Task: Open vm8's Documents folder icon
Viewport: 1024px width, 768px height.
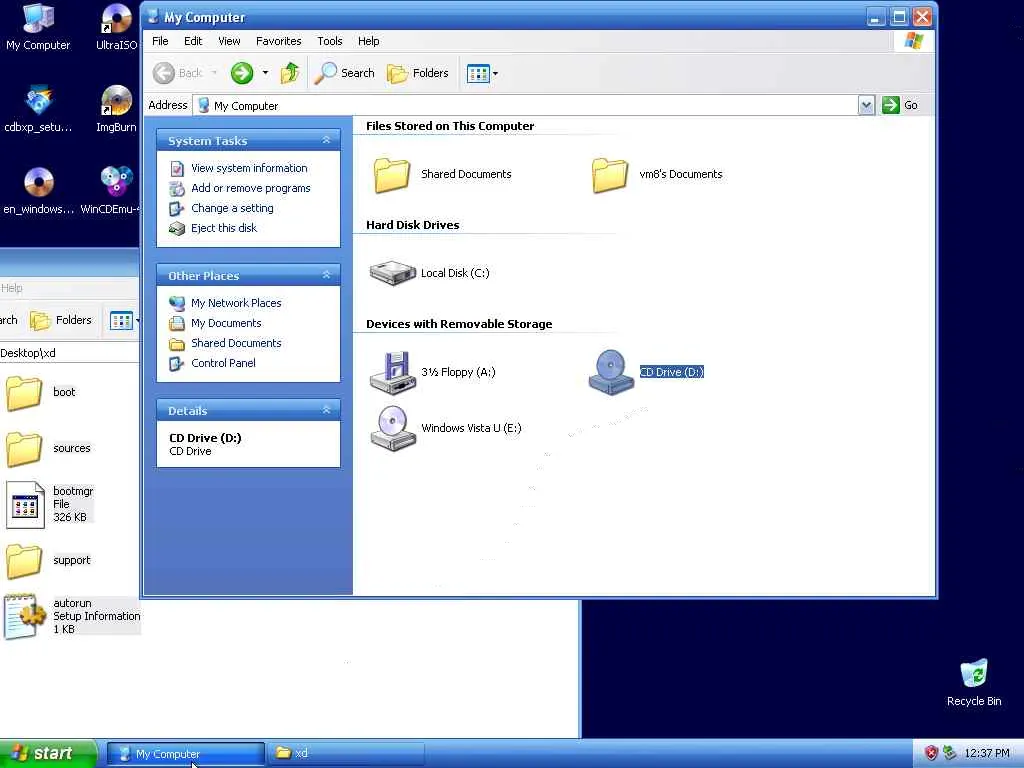Action: (x=610, y=175)
